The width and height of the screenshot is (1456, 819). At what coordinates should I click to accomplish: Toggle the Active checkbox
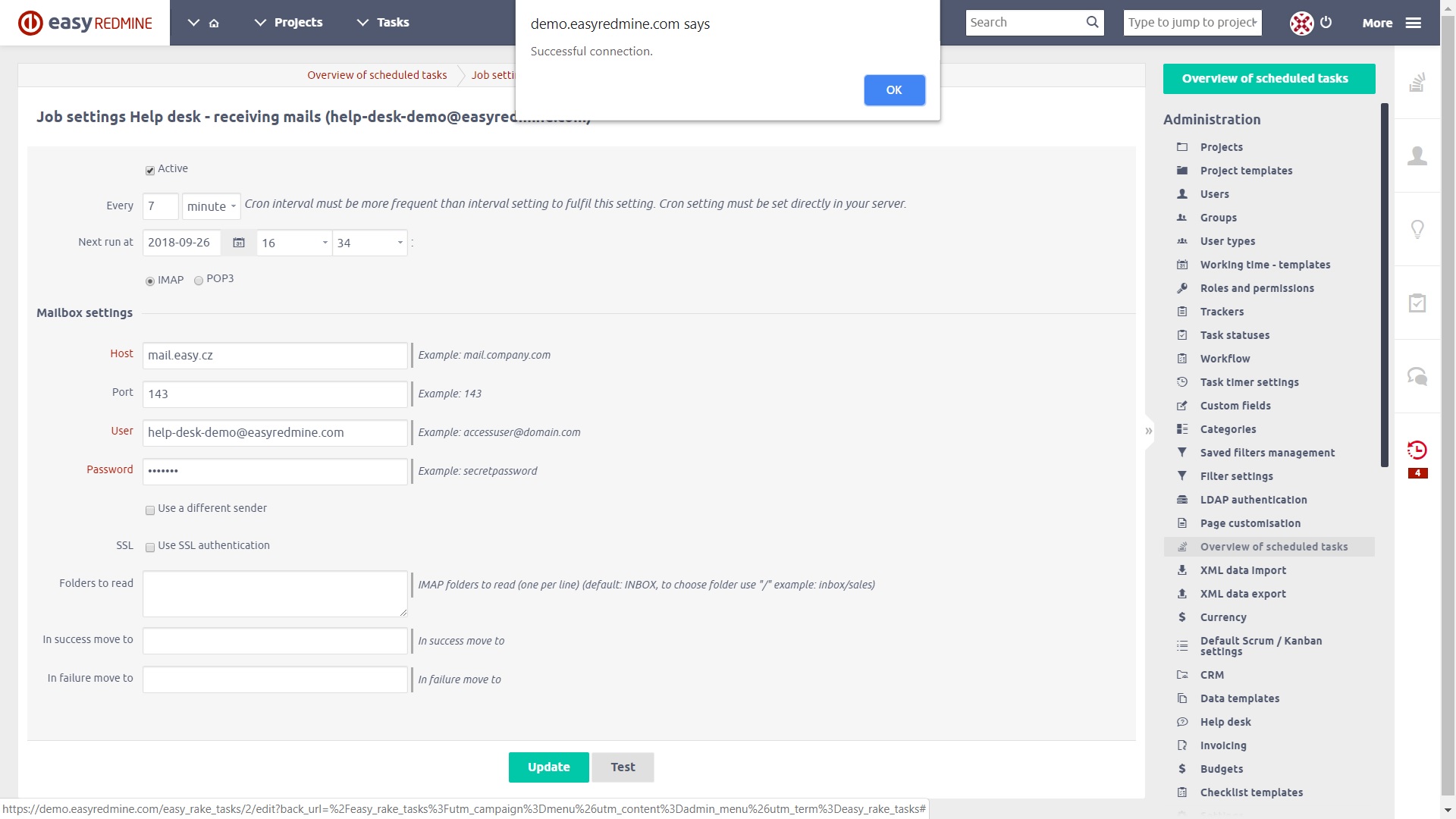[150, 171]
